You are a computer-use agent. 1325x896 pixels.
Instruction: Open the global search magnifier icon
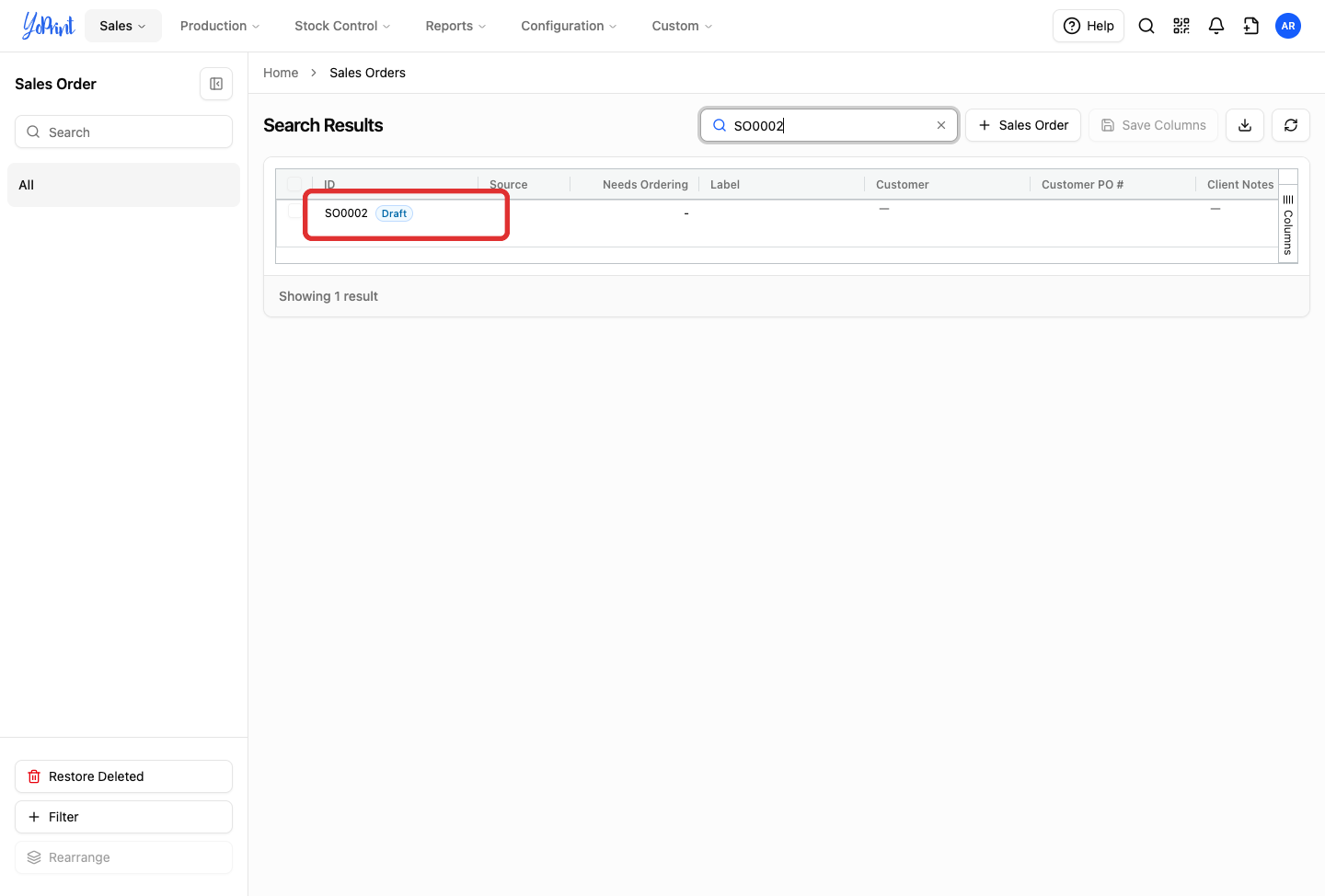(x=1146, y=26)
